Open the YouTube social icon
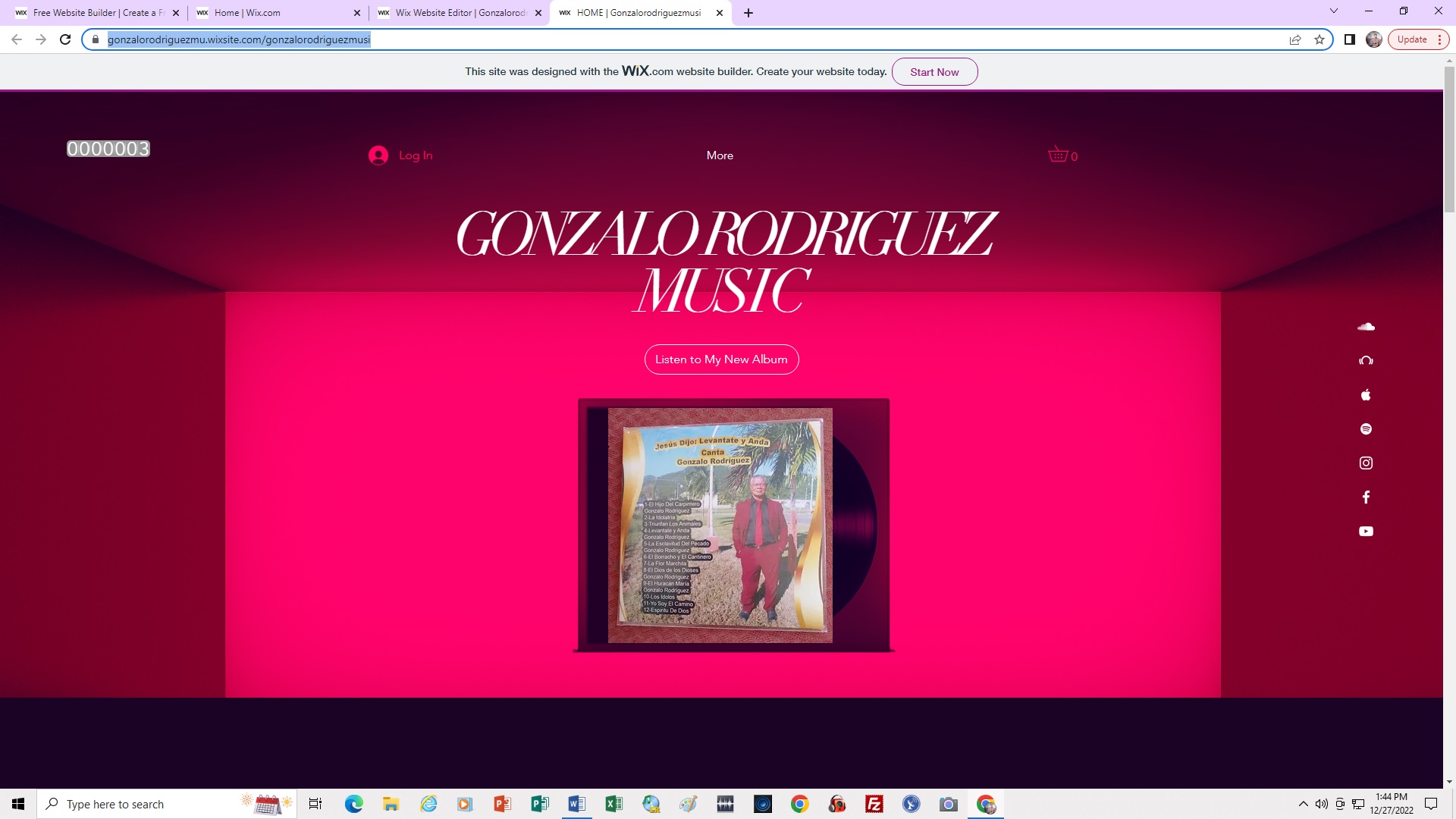Viewport: 1456px width, 819px height. (1366, 532)
